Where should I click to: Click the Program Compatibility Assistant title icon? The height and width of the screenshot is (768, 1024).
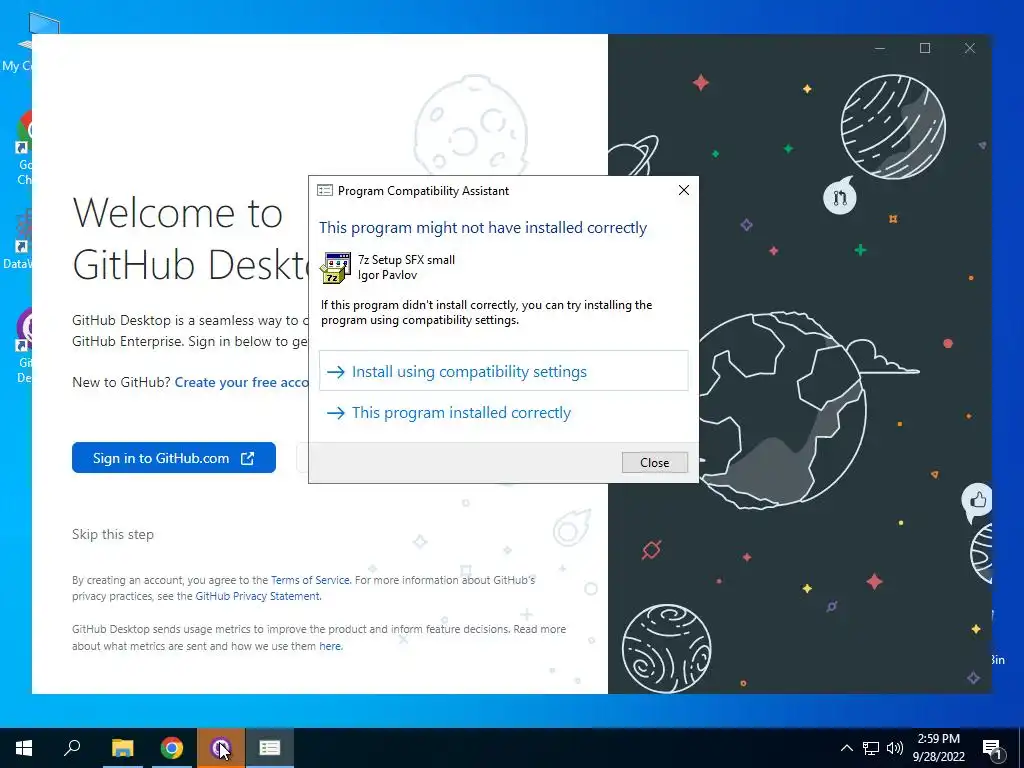coord(325,191)
